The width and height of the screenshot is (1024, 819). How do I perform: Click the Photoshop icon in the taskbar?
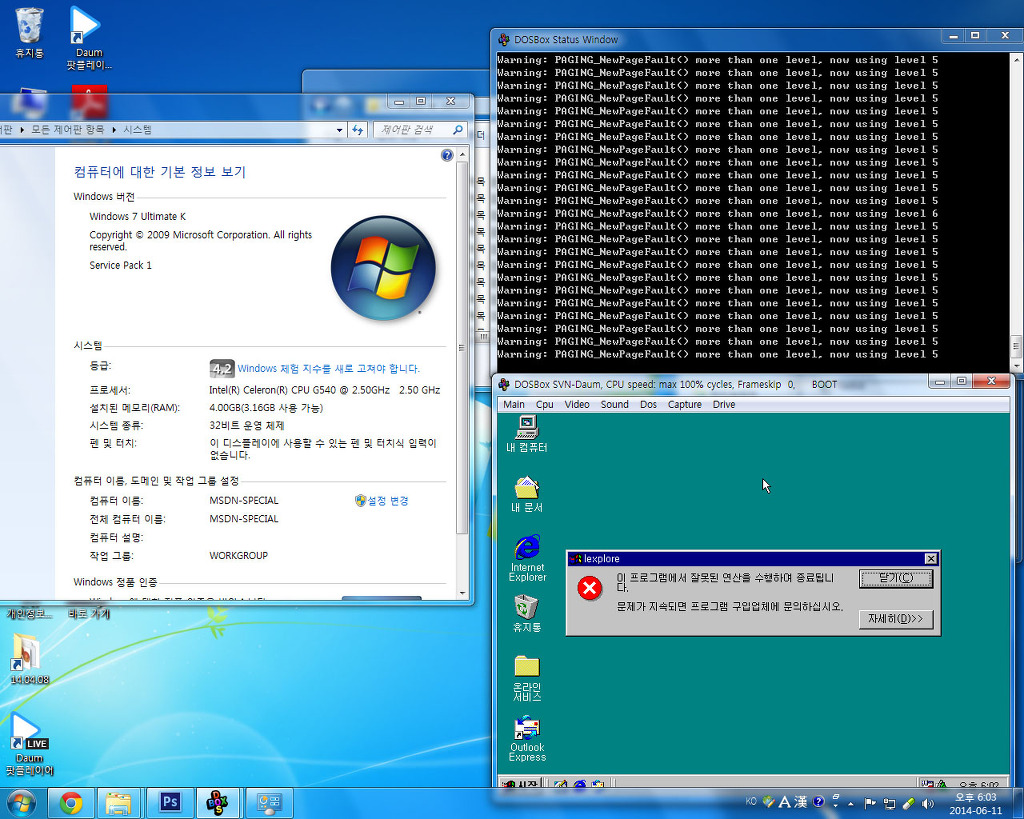[x=169, y=802]
